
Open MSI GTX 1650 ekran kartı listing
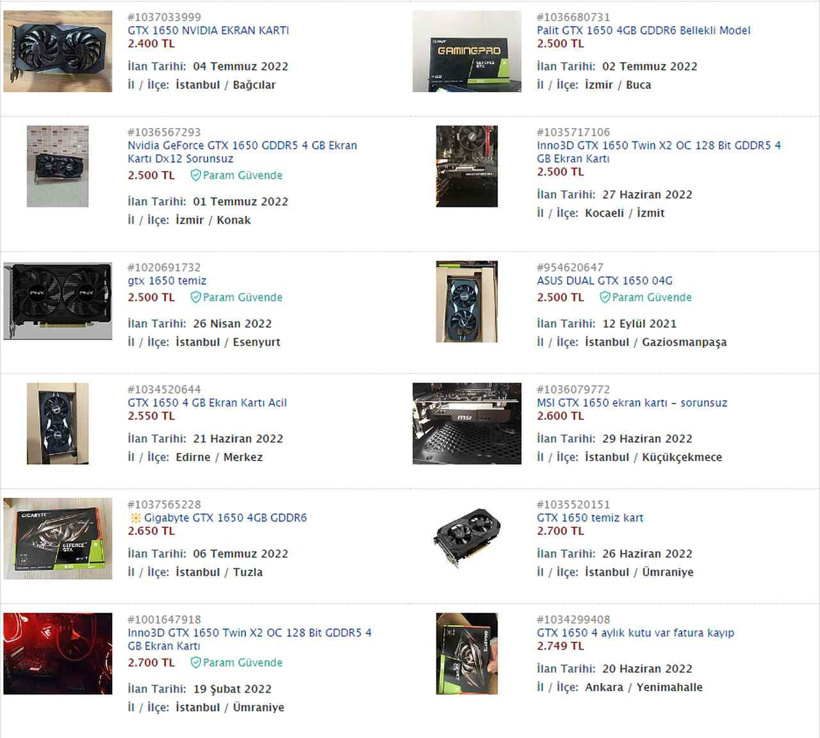tap(632, 403)
